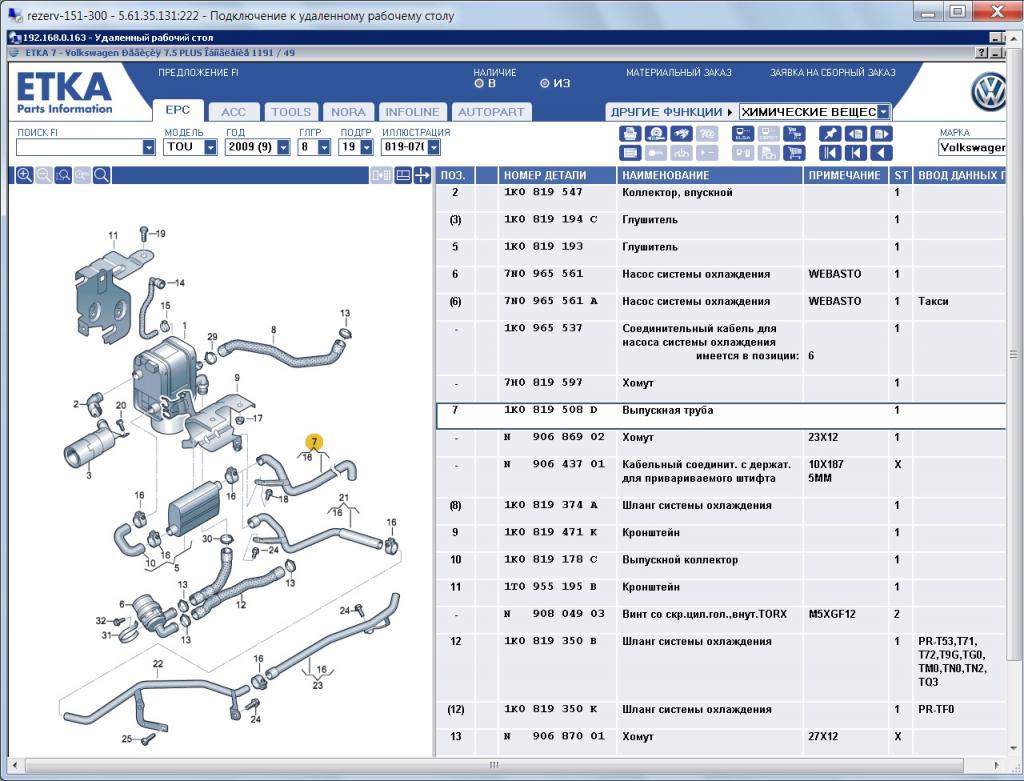This screenshot has width=1024, height=781.
Task: Click the highlighted 7 callout in the illustration
Action: point(314,442)
